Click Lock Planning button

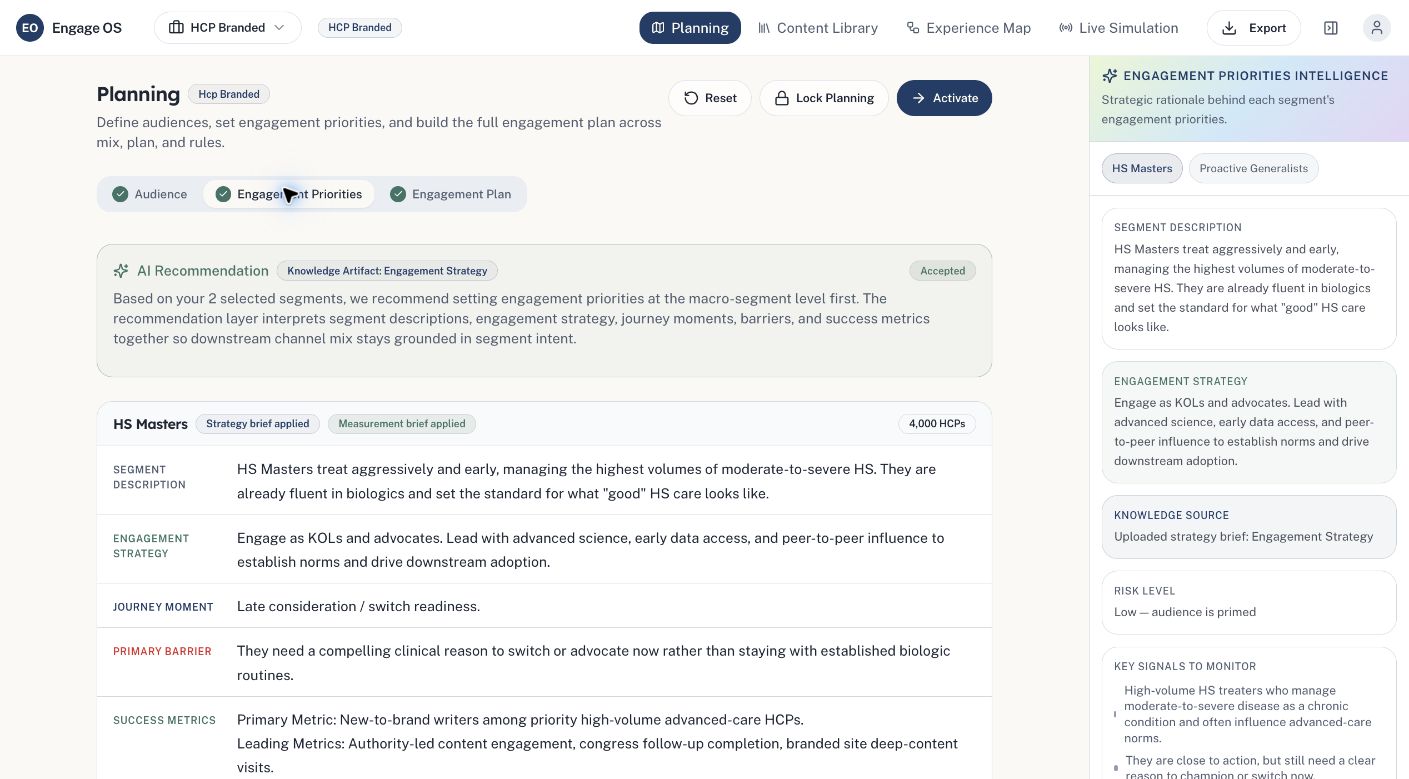[x=824, y=98]
